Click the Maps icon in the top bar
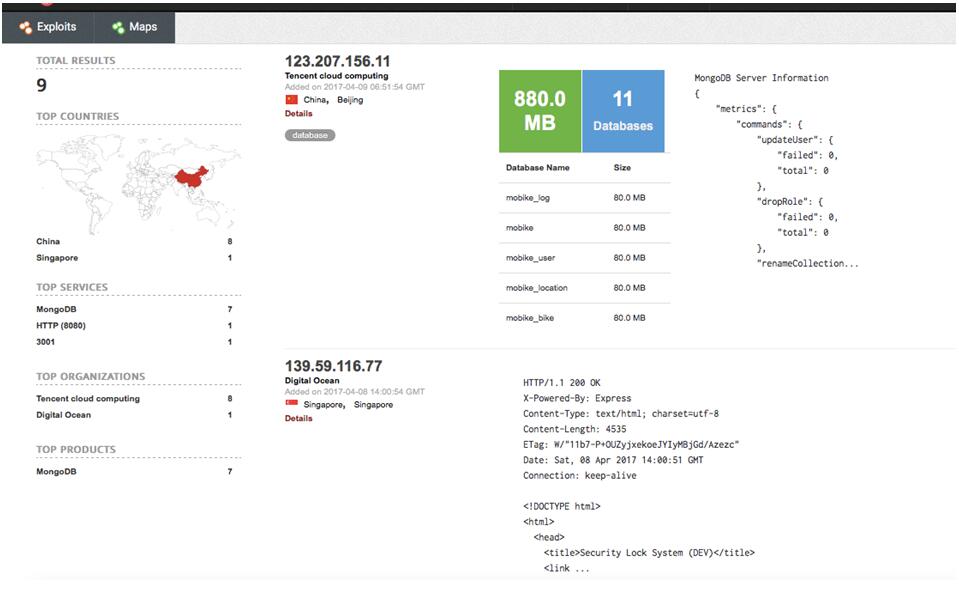Screen dimensions: 959x589 (x=118, y=27)
